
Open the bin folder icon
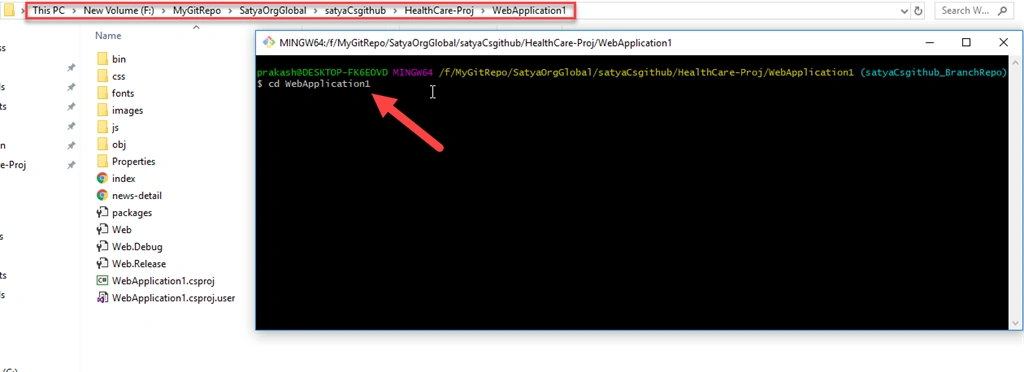[102, 59]
